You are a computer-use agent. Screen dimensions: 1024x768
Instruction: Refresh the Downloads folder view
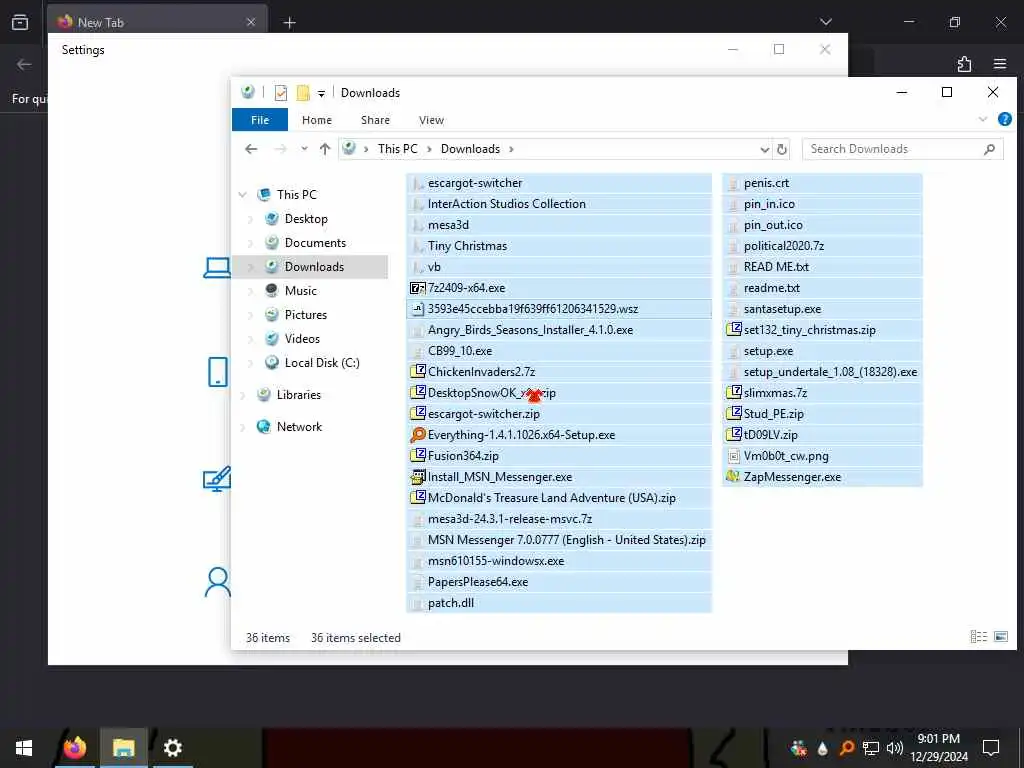tap(782, 149)
